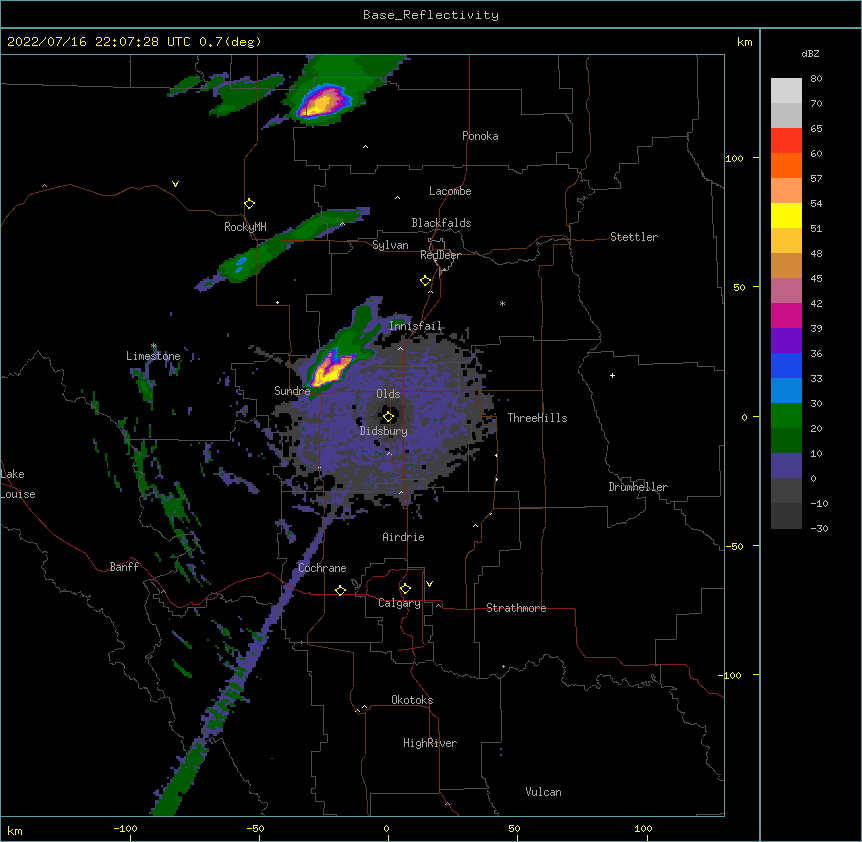The image size is (862, 842).
Task: Click the Base_Reflectivity title text
Action: pos(431,15)
